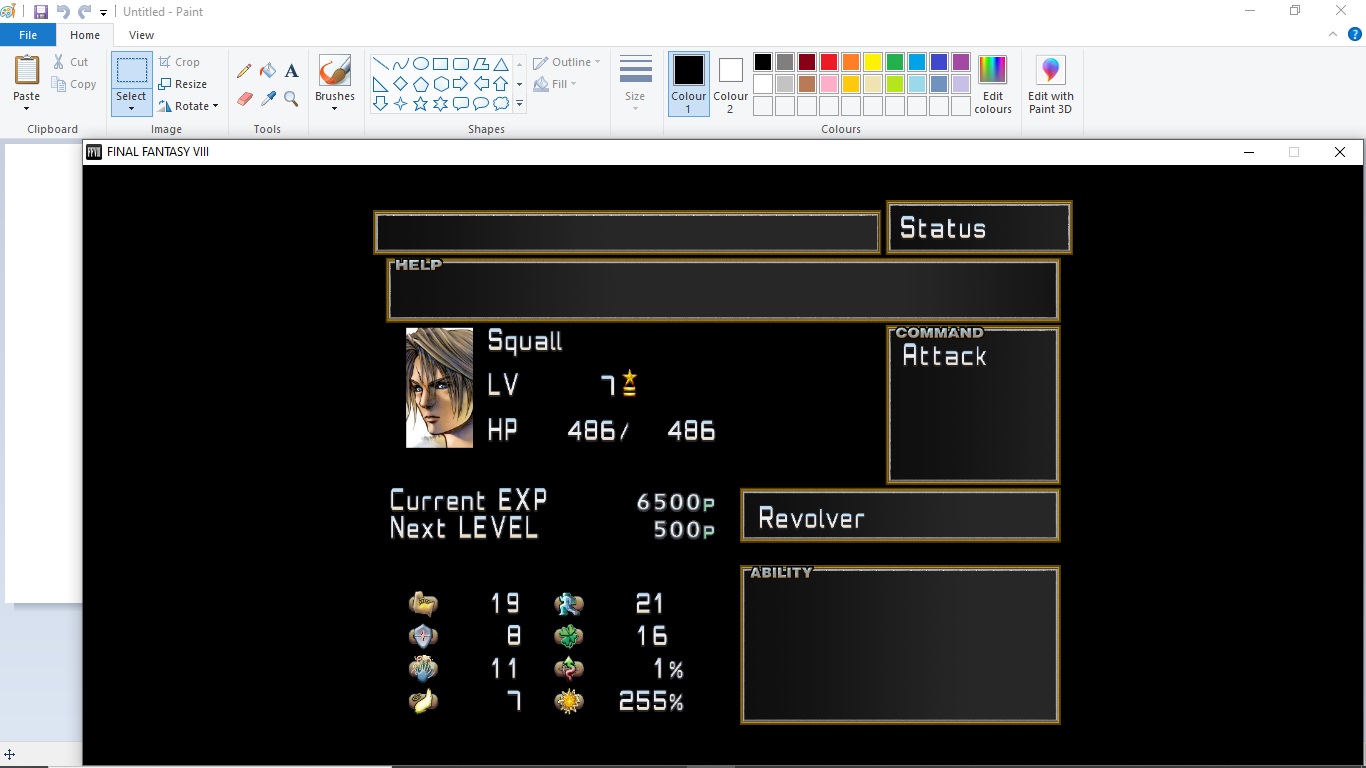Open the File menu
This screenshot has width=1366, height=768.
point(28,35)
